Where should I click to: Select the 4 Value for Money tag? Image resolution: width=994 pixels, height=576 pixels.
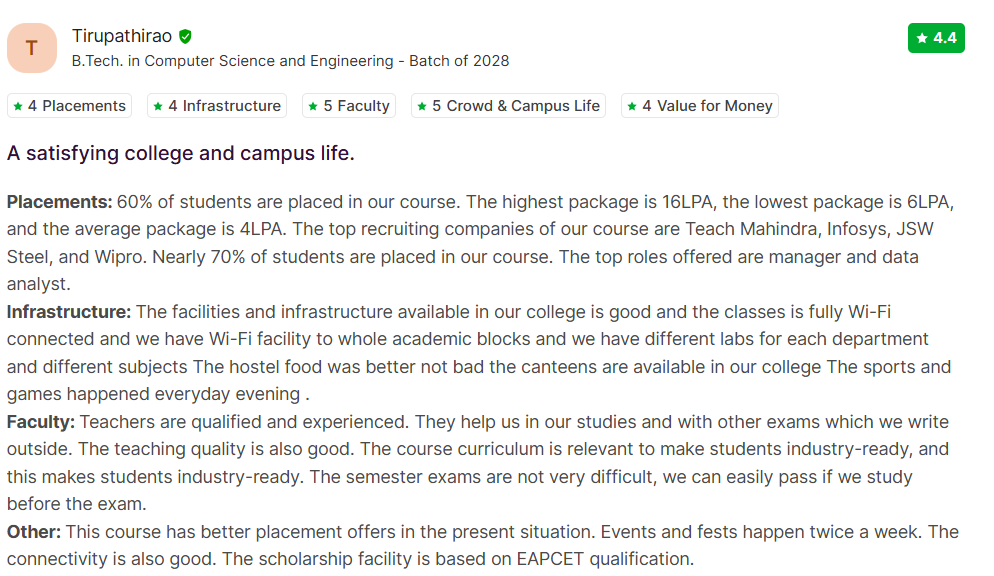click(699, 106)
